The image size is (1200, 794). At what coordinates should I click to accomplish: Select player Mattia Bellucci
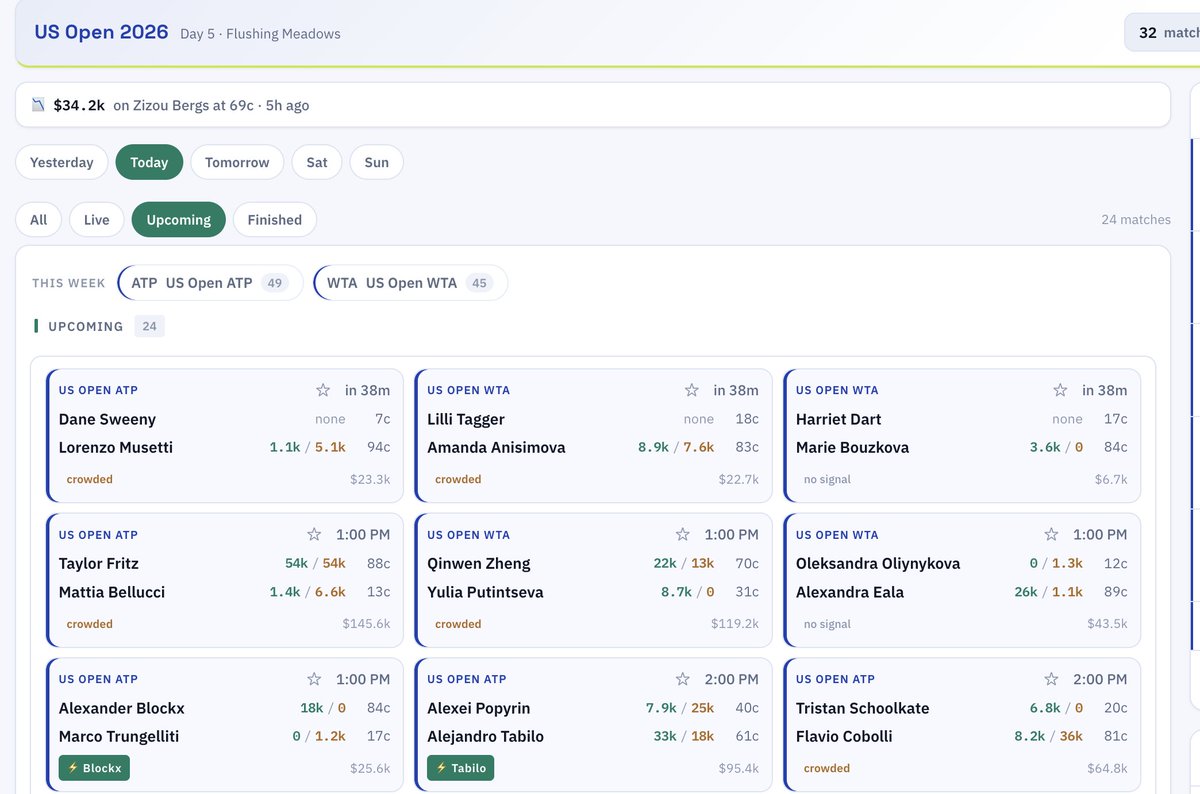point(112,592)
